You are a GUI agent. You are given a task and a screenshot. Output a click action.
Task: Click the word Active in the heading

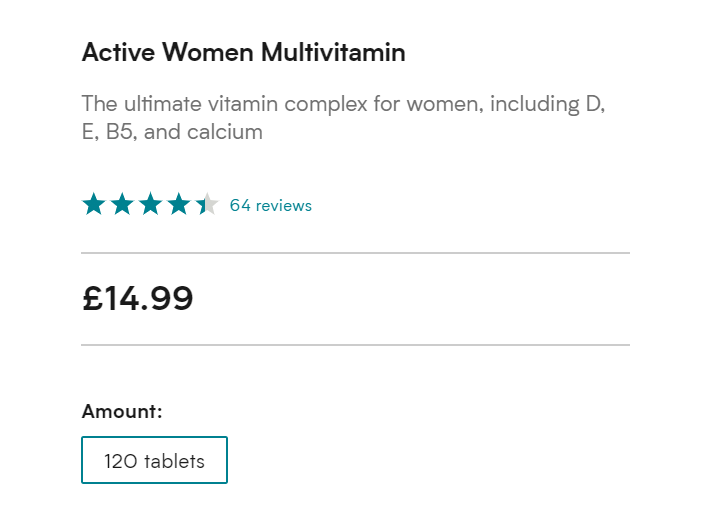[113, 53]
